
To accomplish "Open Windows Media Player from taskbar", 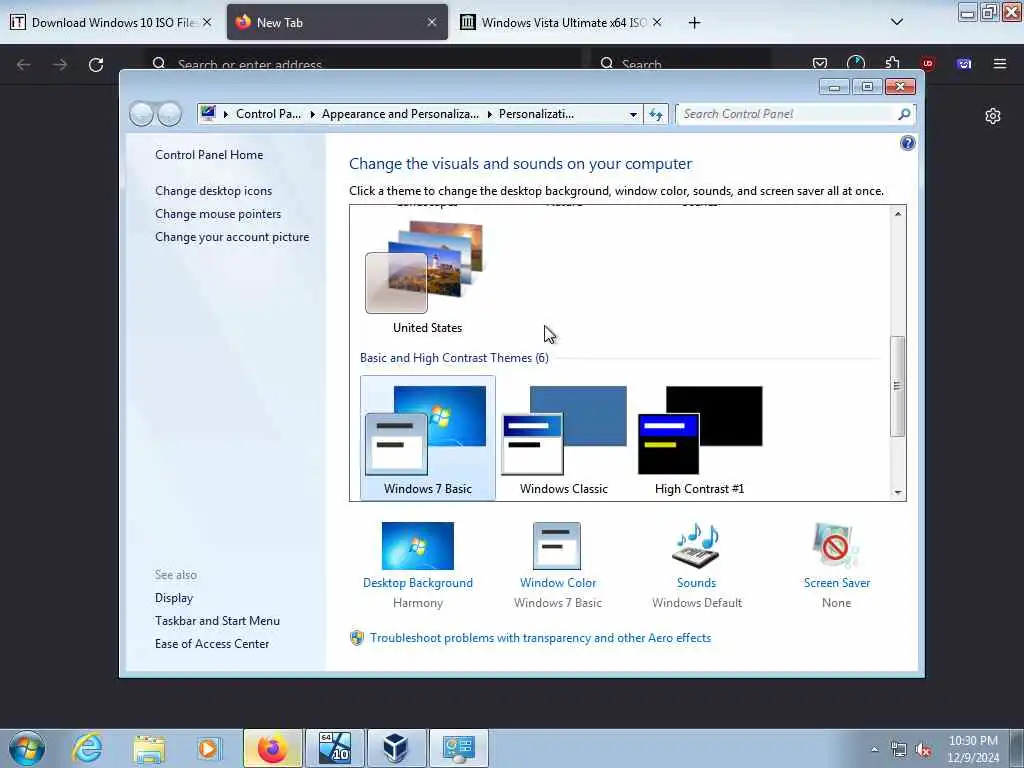I will click(208, 748).
